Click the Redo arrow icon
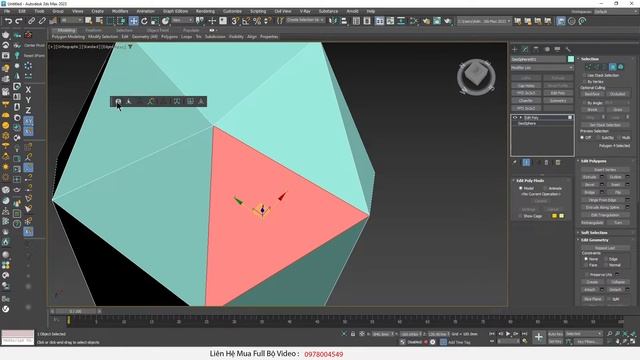This screenshot has width=640, height=360. 19,21
